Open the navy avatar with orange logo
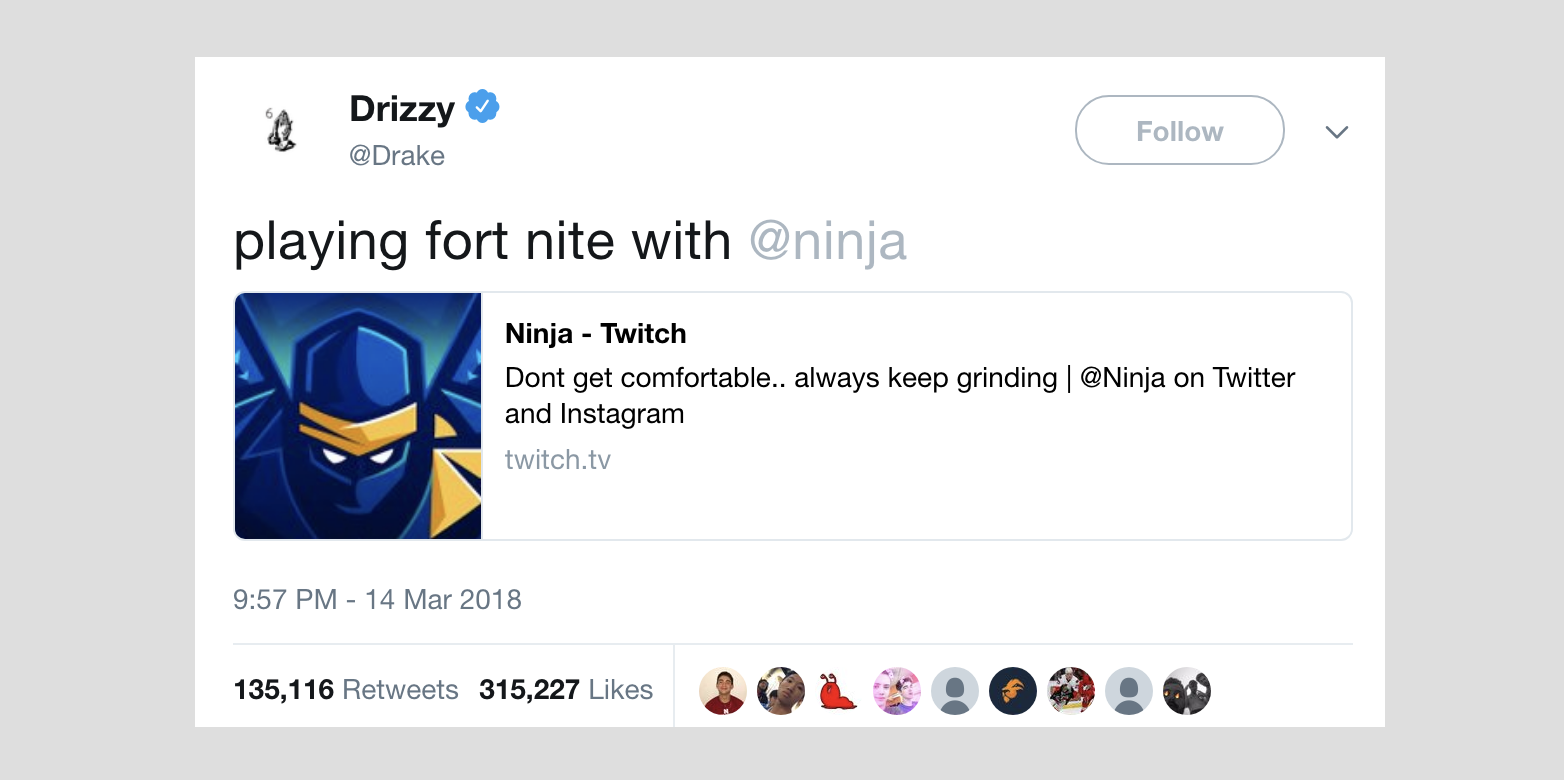Viewport: 1564px width, 780px height. pyautogui.click(x=1012, y=690)
